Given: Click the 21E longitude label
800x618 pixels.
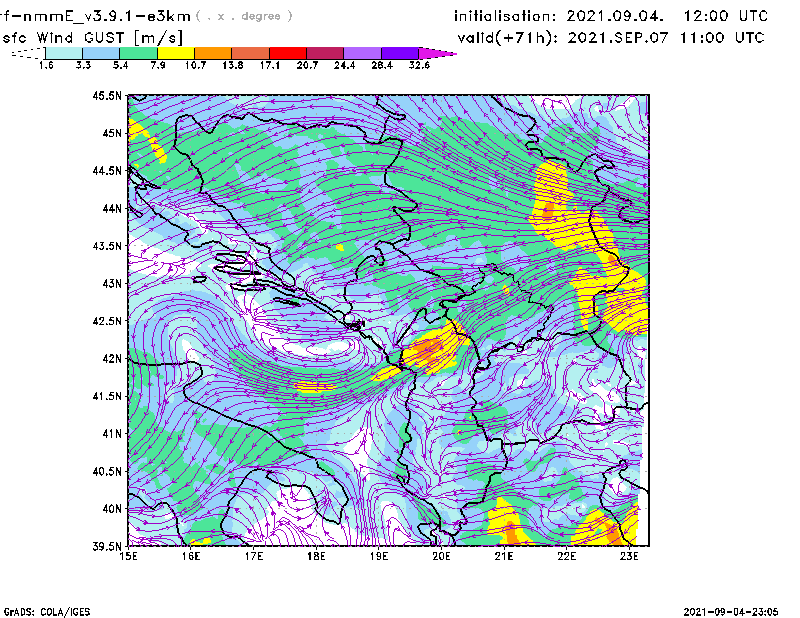Looking at the screenshot, I should pyautogui.click(x=504, y=556).
